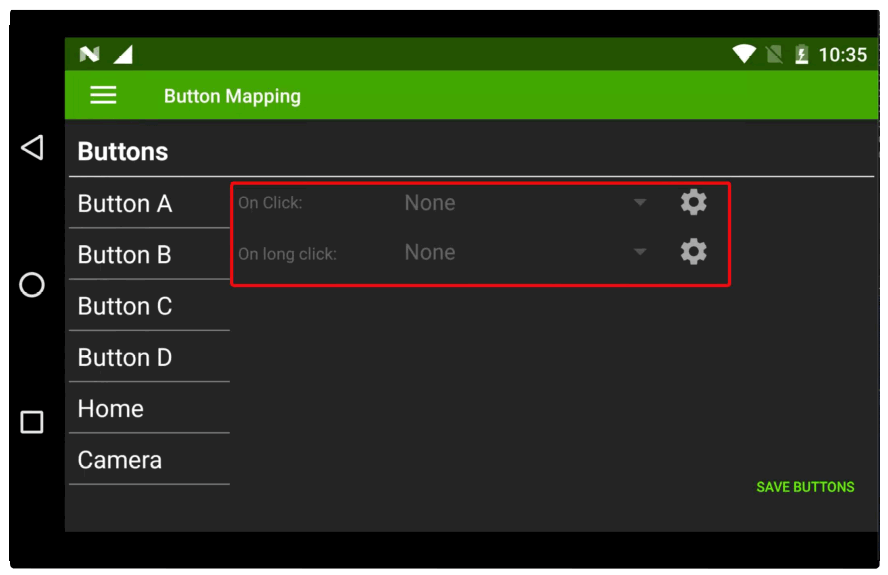888x575 pixels.
Task: Expand the On Click action dropdown
Action: 525,202
